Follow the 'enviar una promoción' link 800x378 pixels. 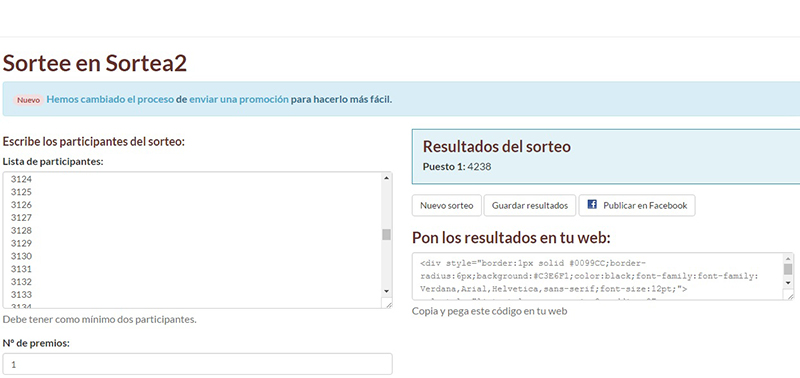coord(239,99)
